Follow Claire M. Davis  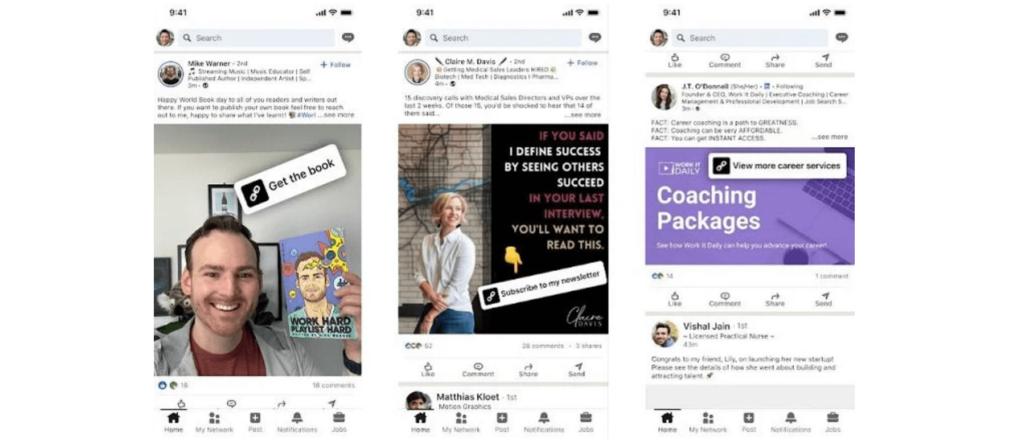tap(583, 63)
